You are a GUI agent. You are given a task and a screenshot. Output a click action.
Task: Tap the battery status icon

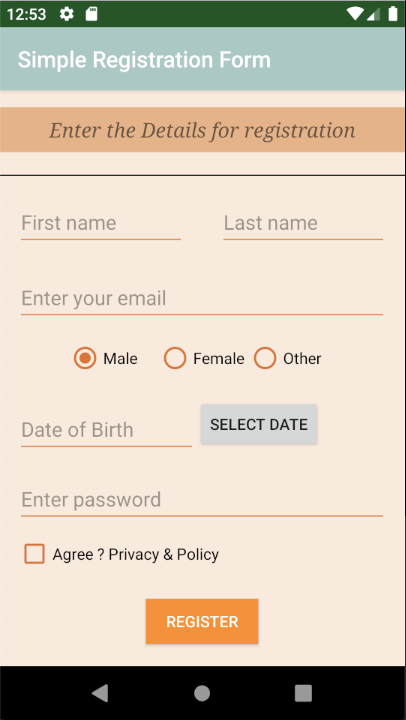(393, 14)
